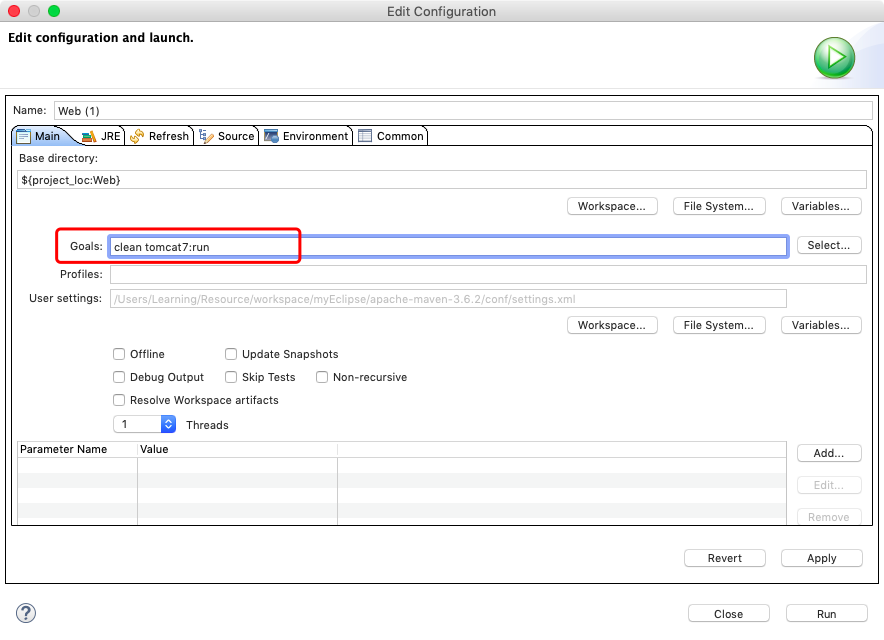
Task: Click Select... button next to Goals
Action: (828, 245)
